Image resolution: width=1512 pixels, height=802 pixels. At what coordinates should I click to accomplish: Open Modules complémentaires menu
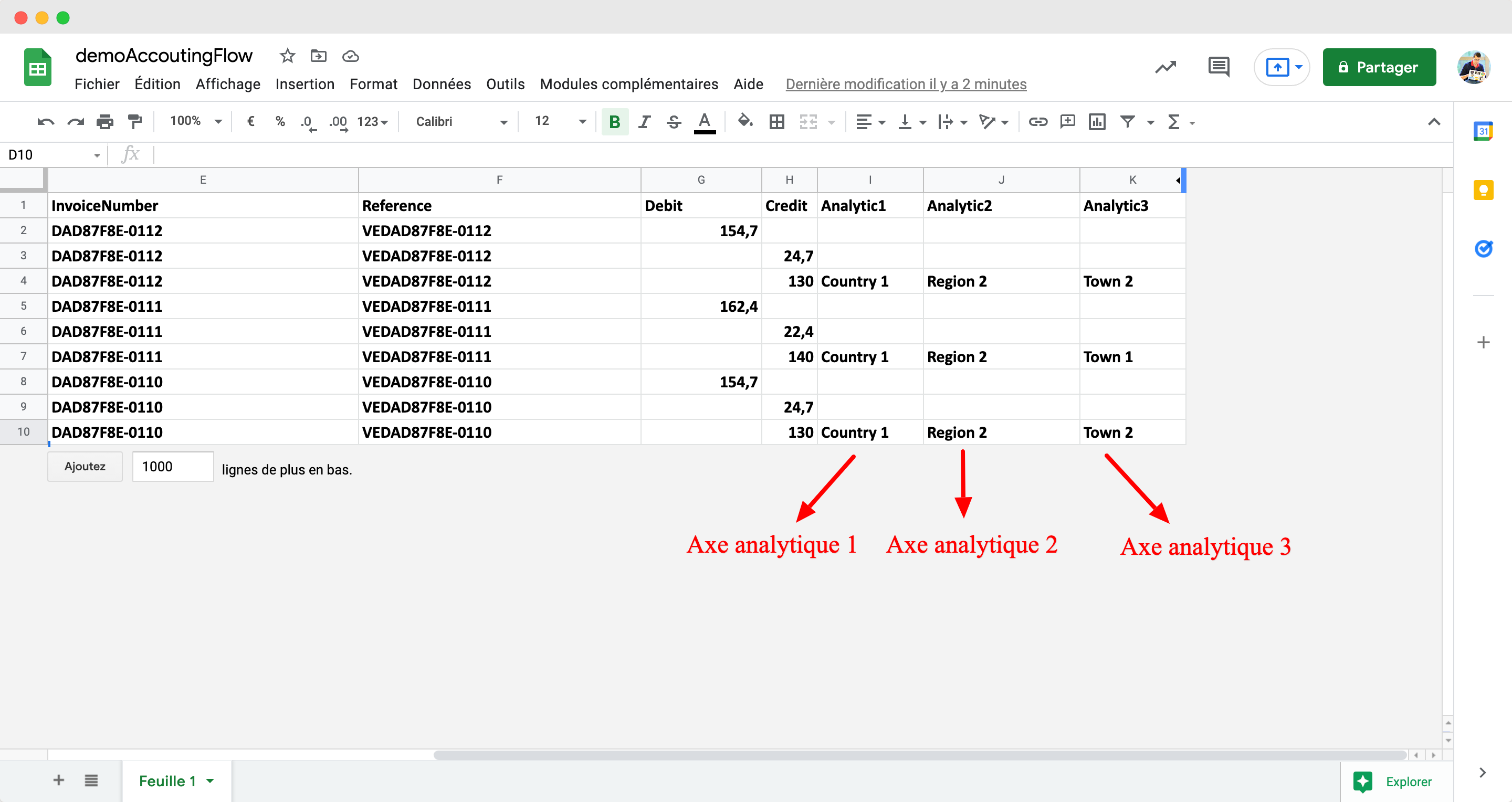click(x=628, y=84)
